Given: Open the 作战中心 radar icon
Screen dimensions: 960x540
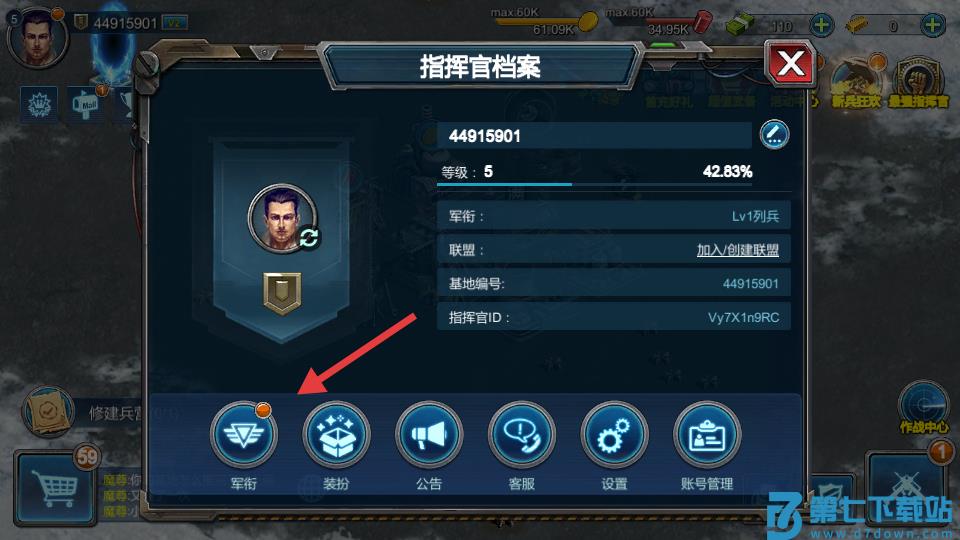Looking at the screenshot, I should coord(924,406).
